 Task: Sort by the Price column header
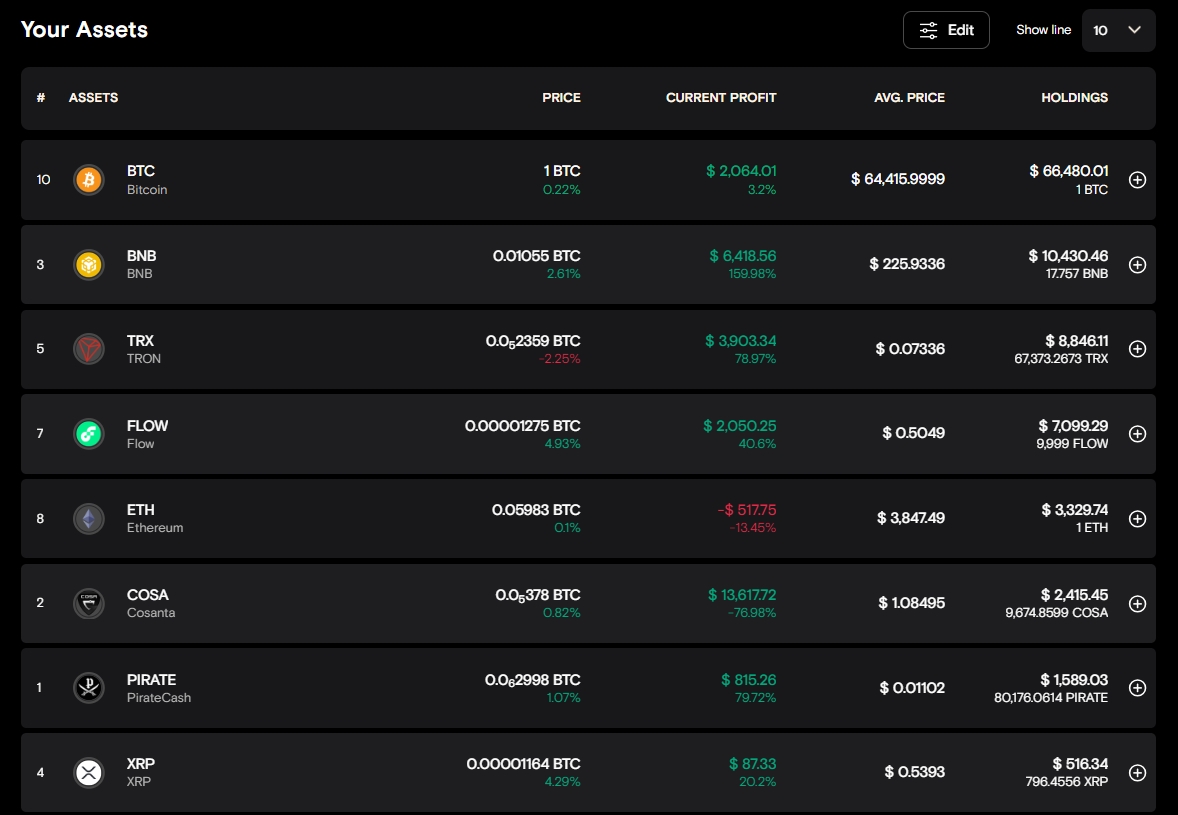click(x=561, y=98)
